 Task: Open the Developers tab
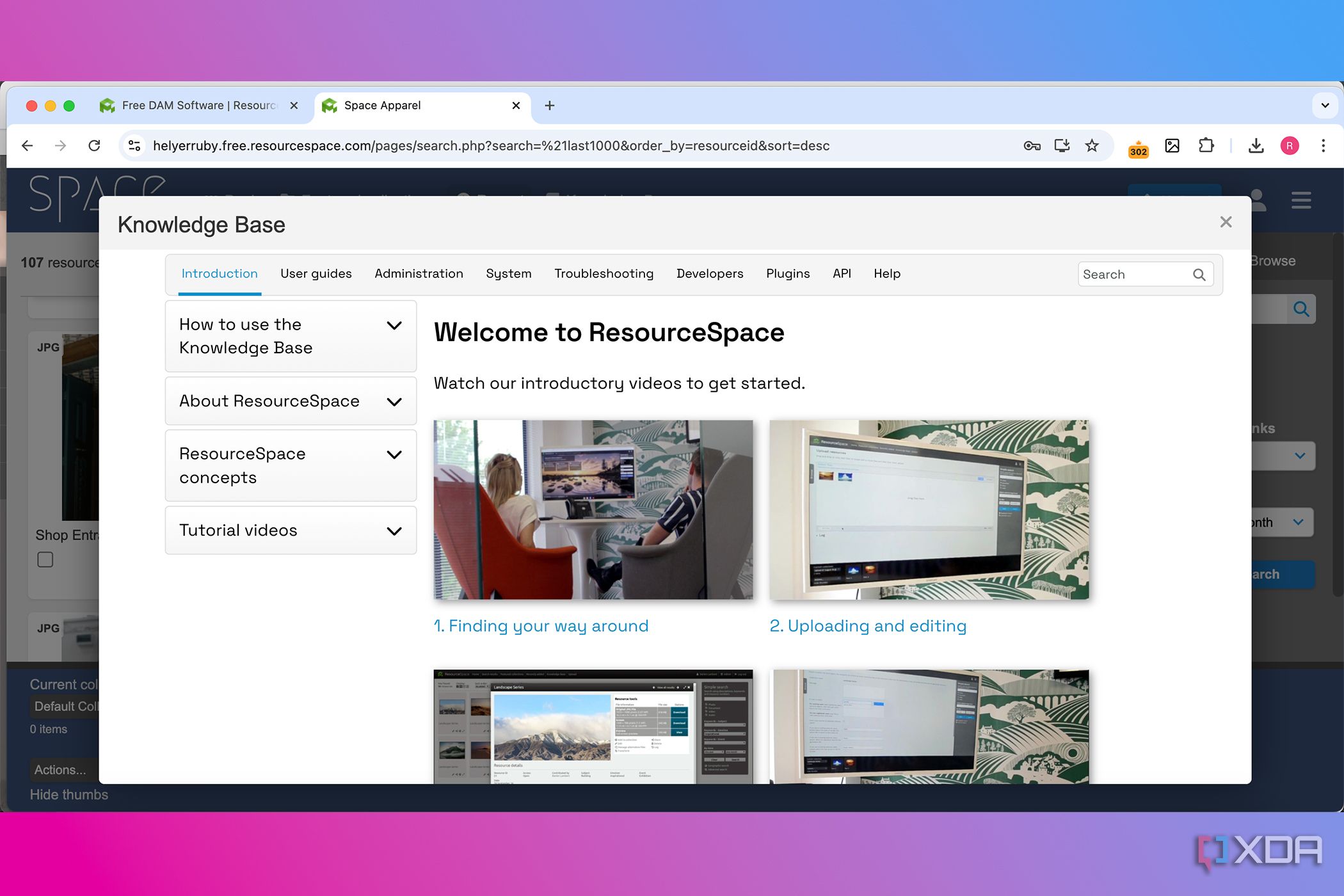coord(710,274)
